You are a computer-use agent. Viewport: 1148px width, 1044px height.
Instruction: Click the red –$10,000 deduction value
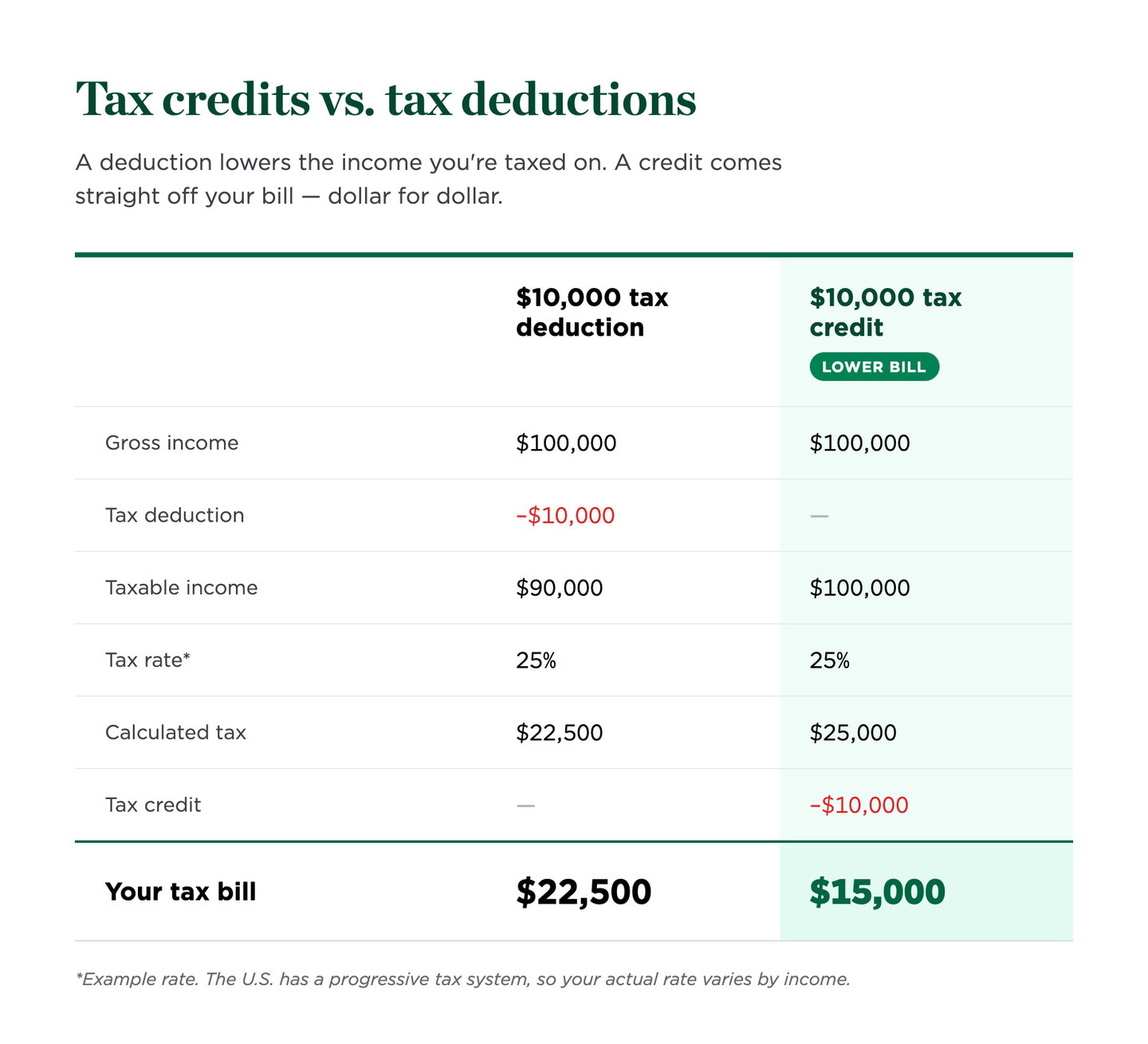[x=565, y=515]
